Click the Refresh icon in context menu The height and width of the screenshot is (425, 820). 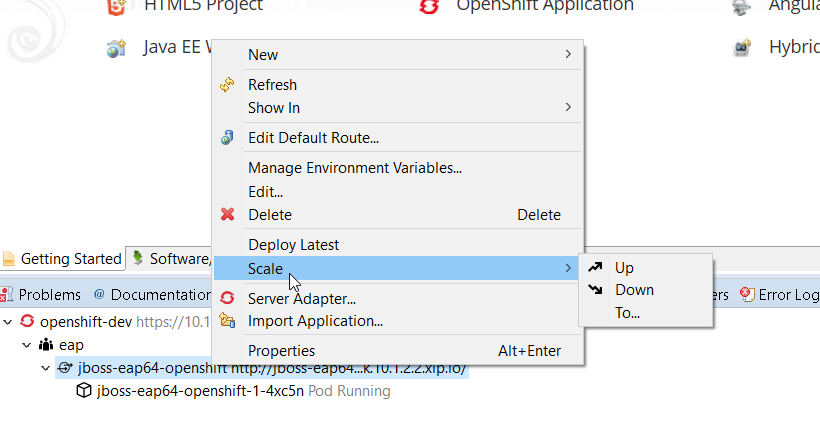227,85
